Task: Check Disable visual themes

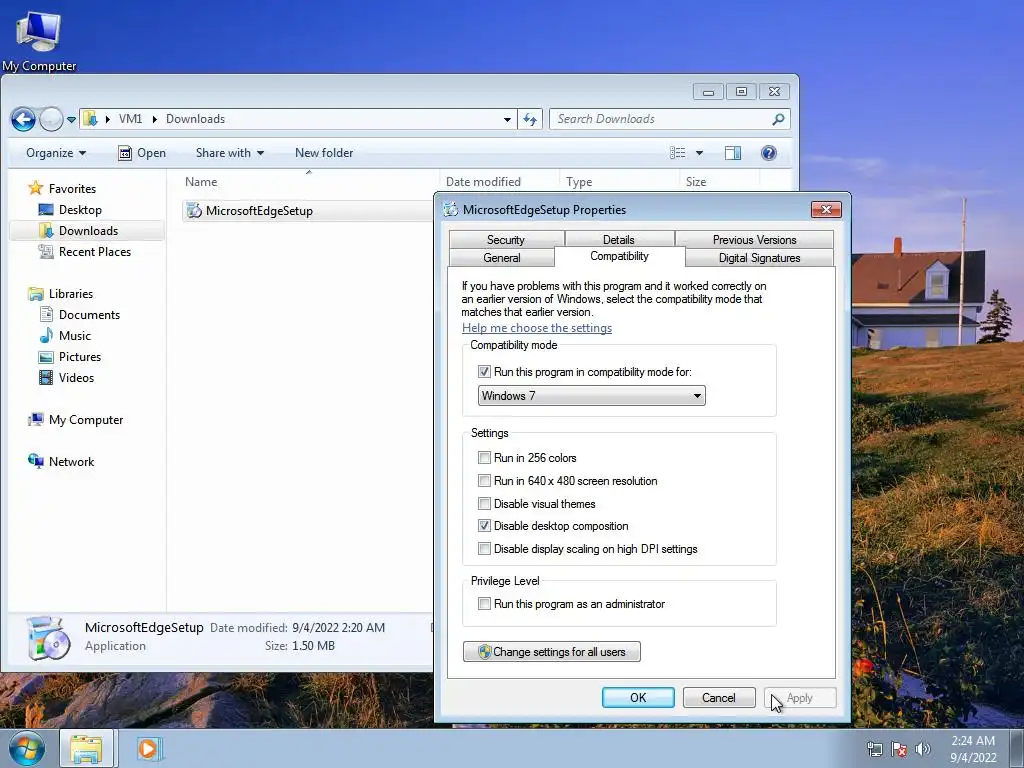Action: (x=484, y=504)
